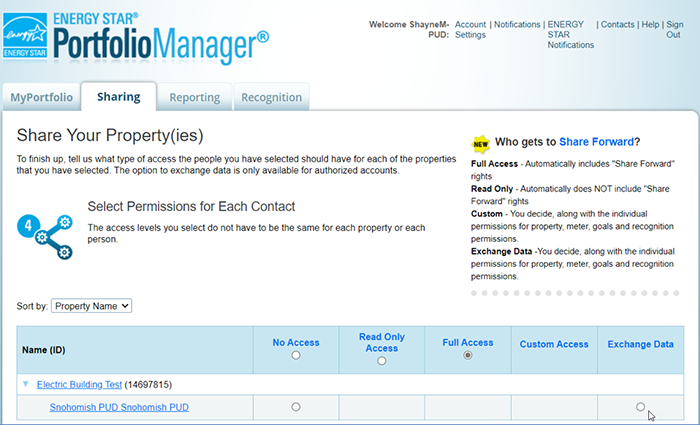The width and height of the screenshot is (700, 425).
Task: Open the Electric Building Test property link
Action: point(79,384)
